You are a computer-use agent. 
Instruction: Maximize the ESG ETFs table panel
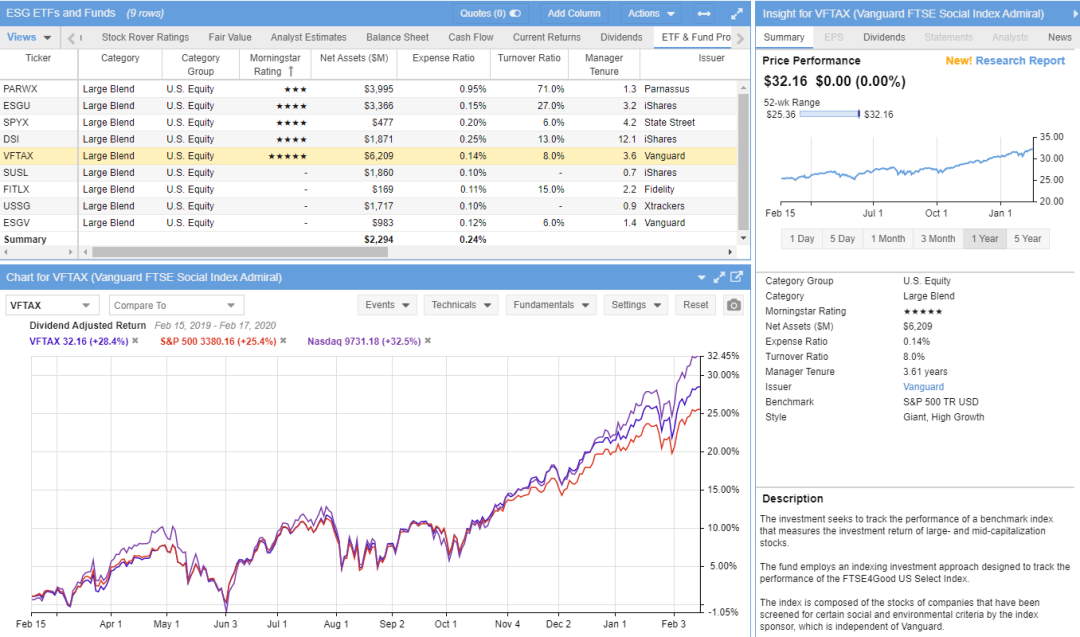[736, 13]
